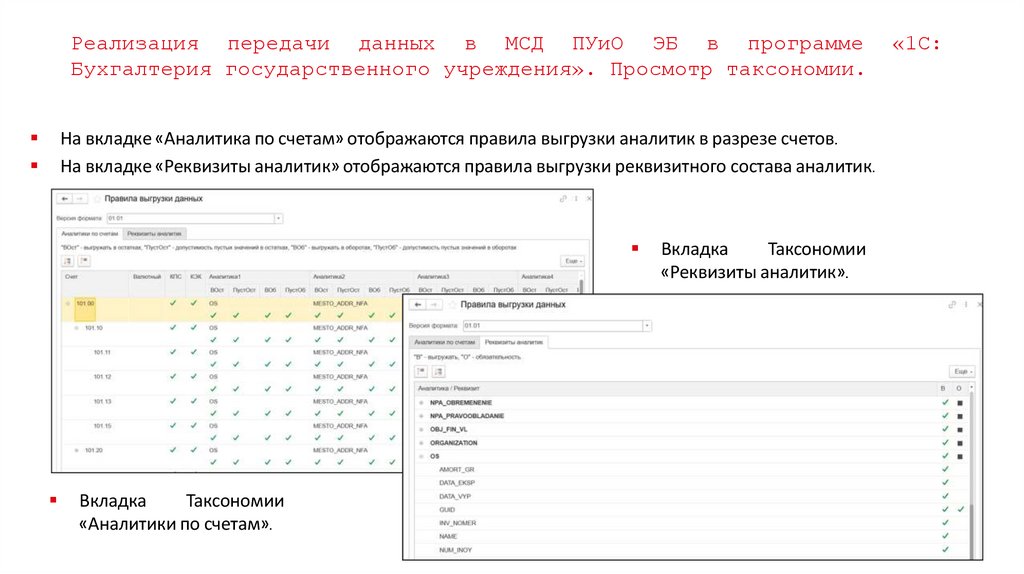Click MESTO_ADDR_NFA in row 101.12
Screen dimensions: 1024x574
(340, 377)
